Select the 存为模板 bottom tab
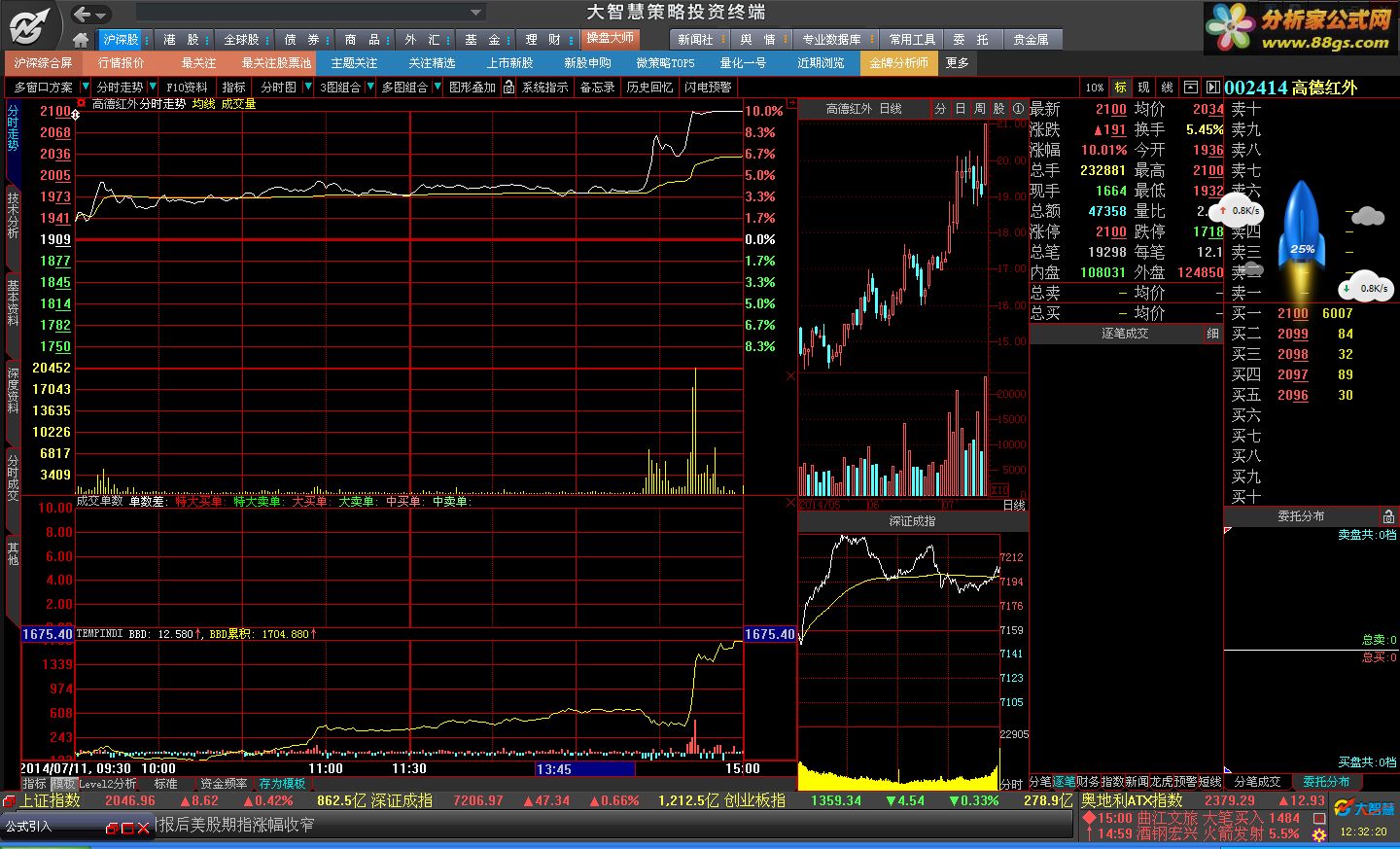The height and width of the screenshot is (849, 1400). pyautogui.click(x=282, y=784)
